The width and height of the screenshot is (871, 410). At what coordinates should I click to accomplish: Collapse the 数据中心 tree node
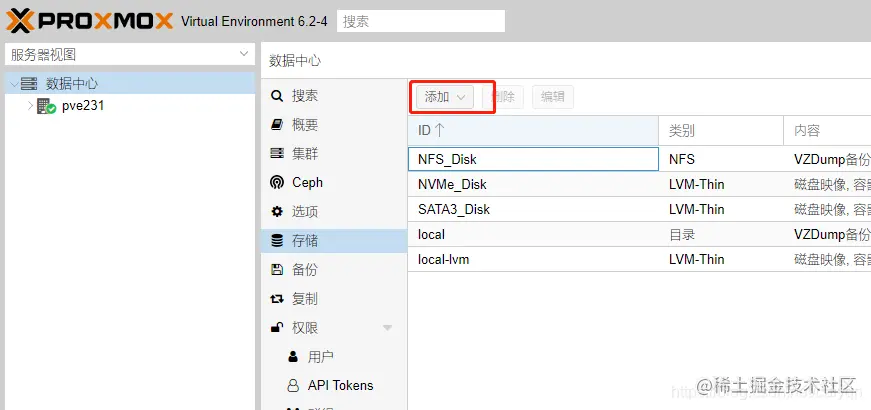14,84
